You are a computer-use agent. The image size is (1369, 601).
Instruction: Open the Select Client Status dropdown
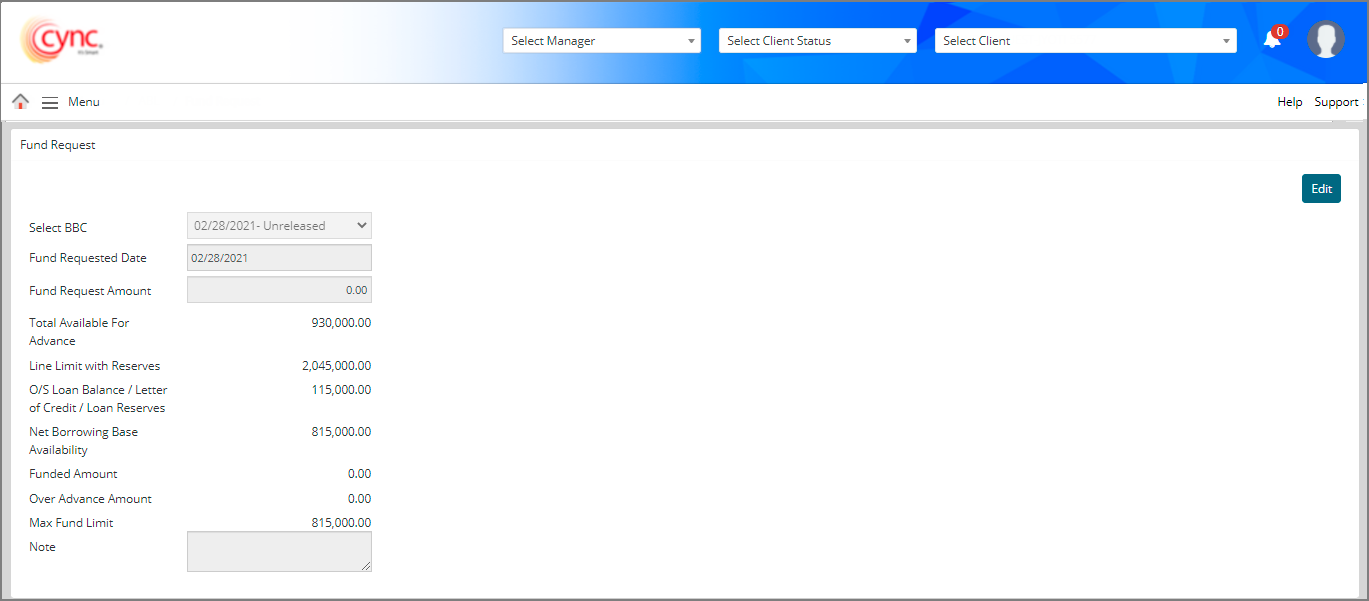pos(817,41)
